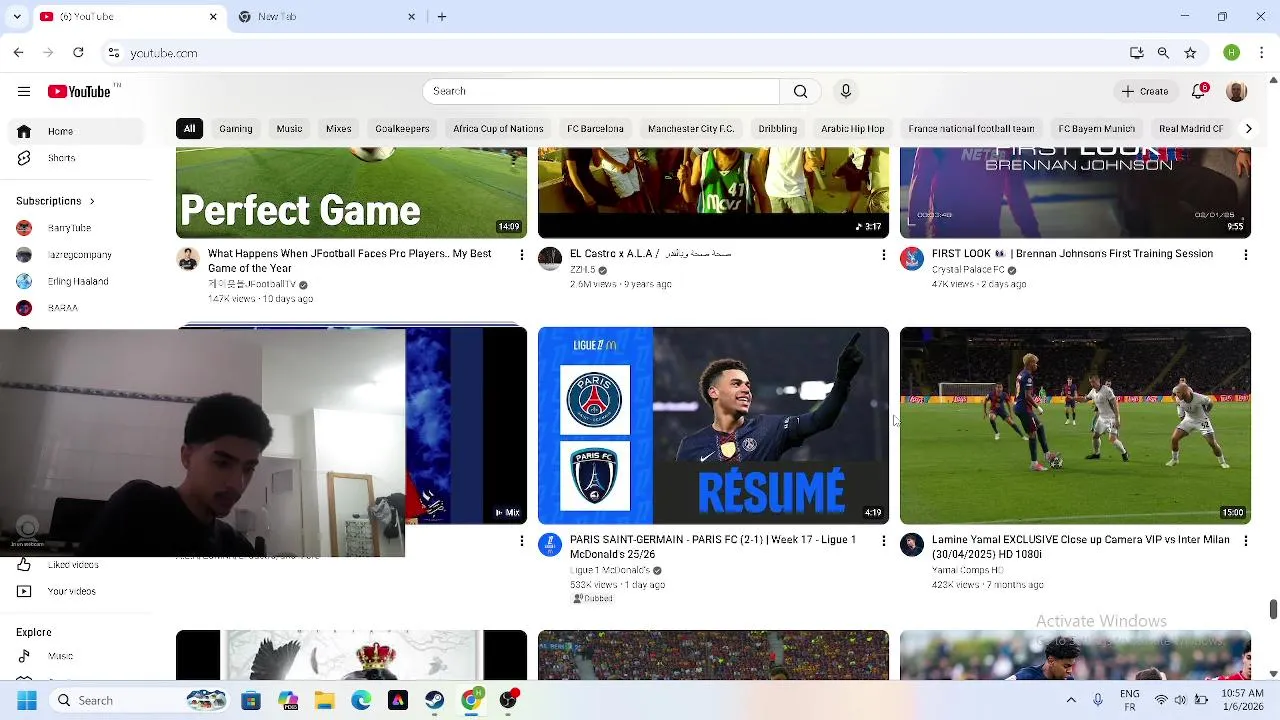Select the All filter chip

189,128
